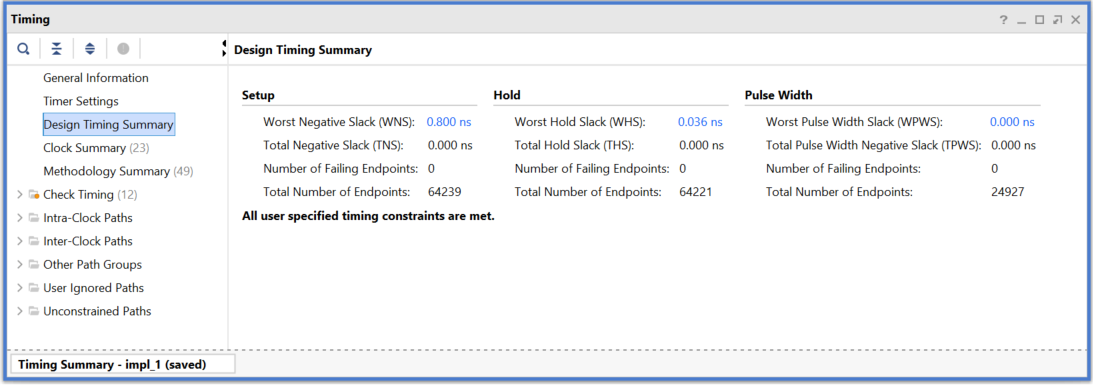Select General Information in the tree

pyautogui.click(x=95, y=77)
